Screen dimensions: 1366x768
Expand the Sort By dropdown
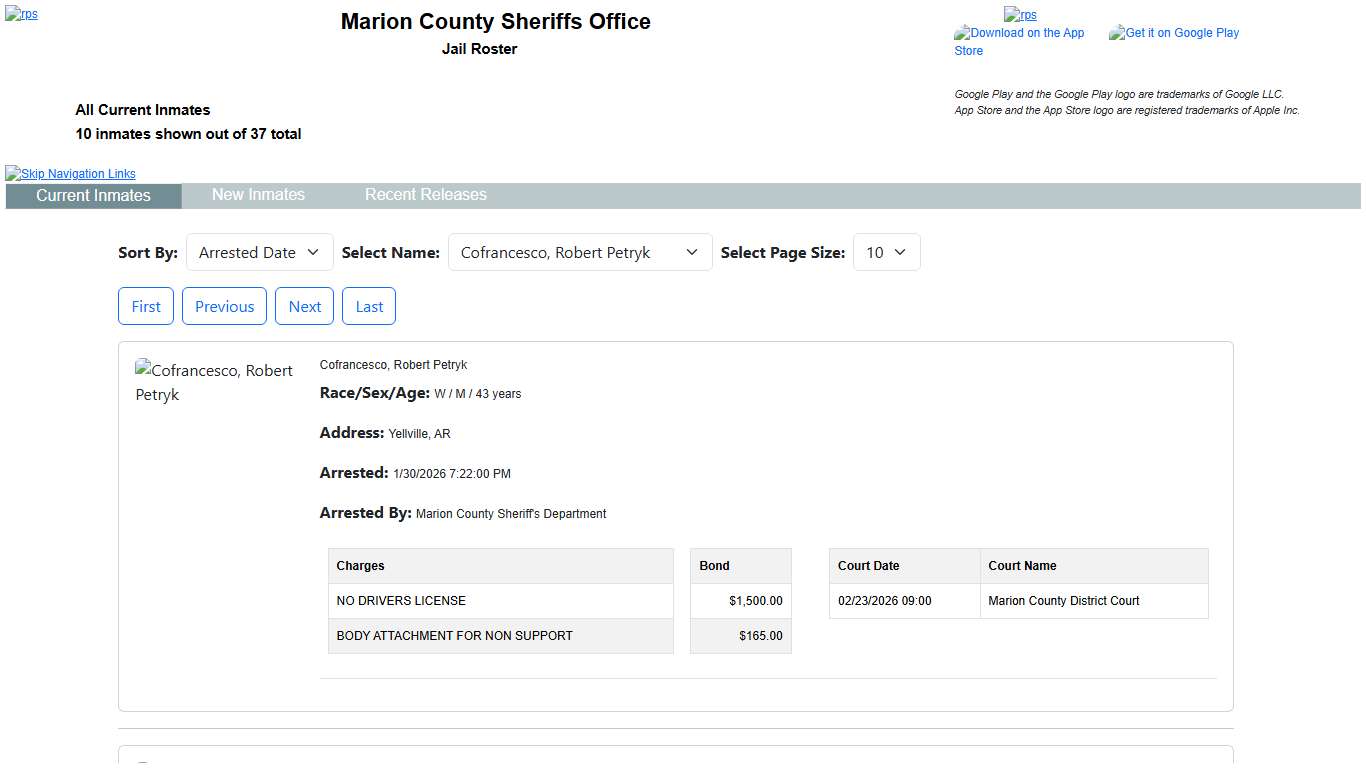point(259,253)
